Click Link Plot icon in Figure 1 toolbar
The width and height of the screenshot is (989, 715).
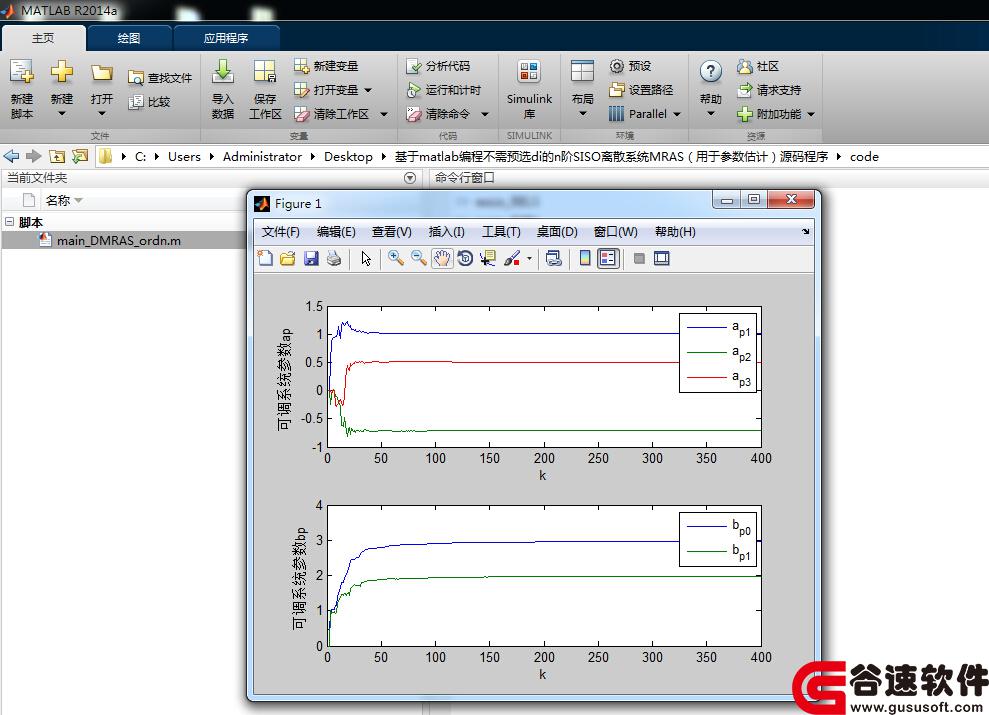553,258
